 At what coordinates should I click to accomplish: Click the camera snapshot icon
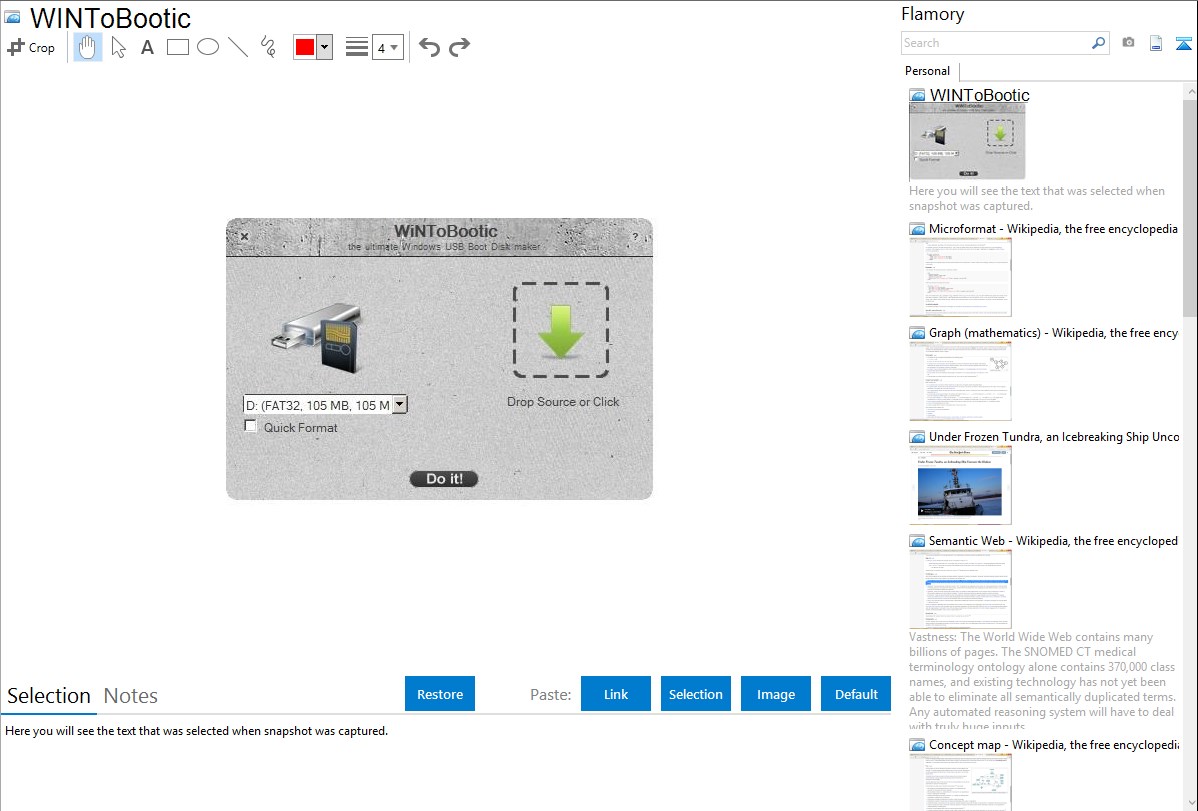coord(1128,43)
